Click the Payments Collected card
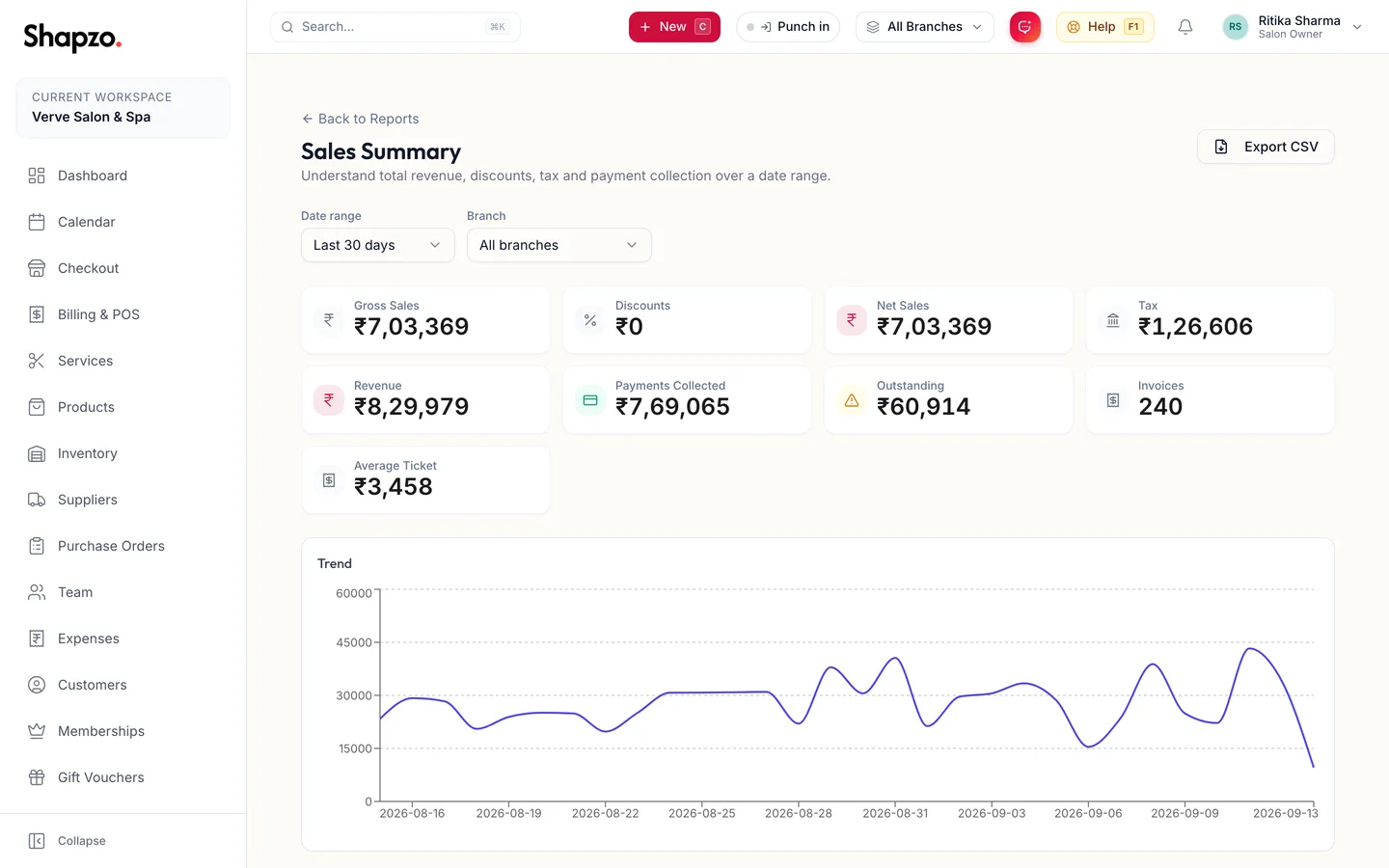Viewport: 1389px width, 868px height. tap(687, 400)
